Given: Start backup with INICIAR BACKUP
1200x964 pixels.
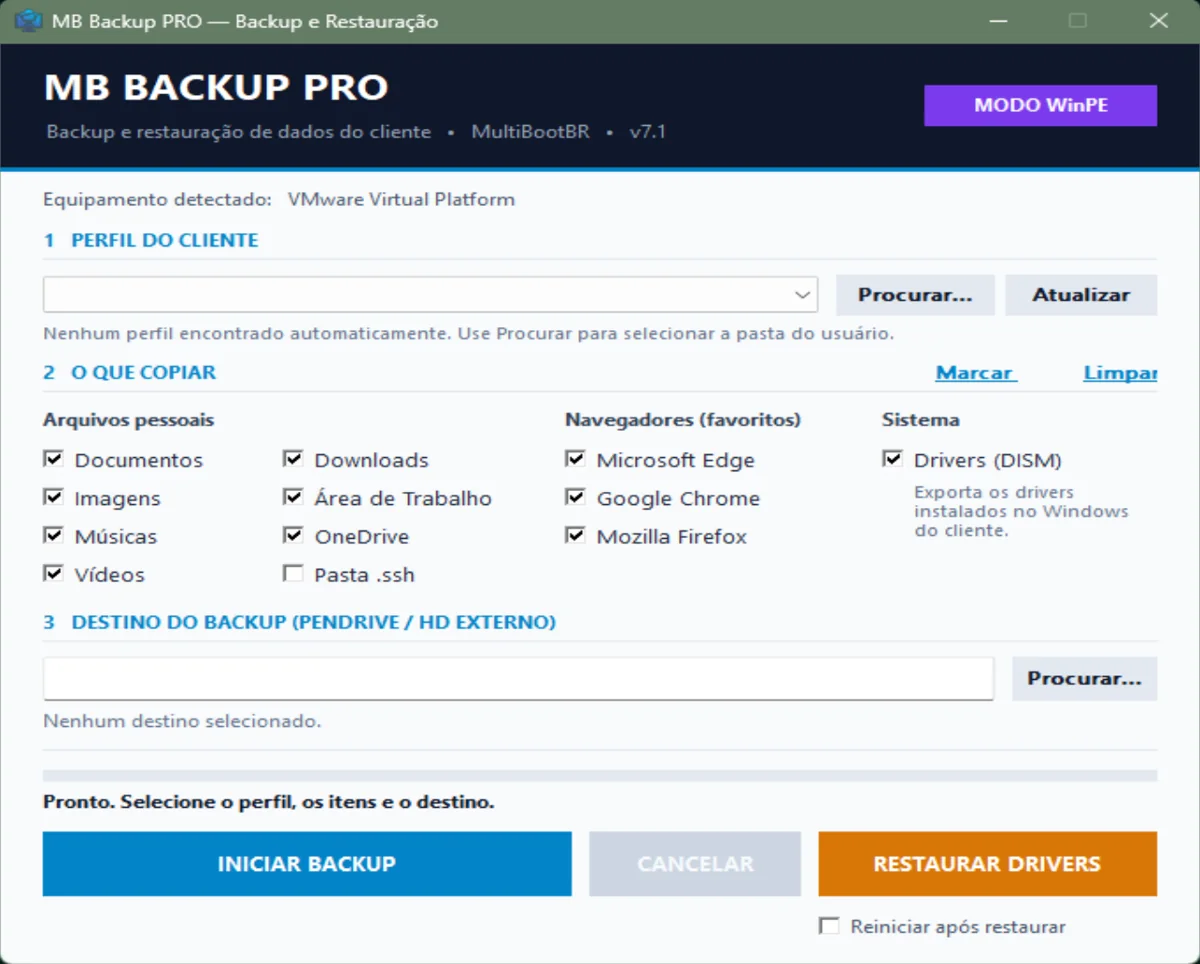Looking at the screenshot, I should click(x=307, y=864).
